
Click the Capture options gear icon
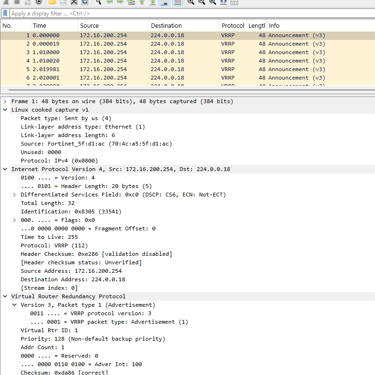(x=39, y=2)
